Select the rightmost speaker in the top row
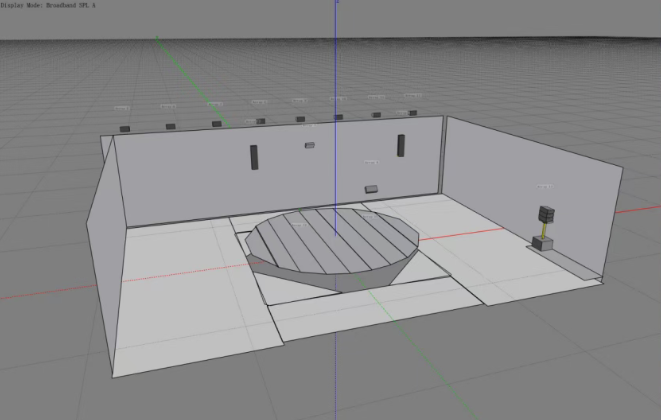 pos(411,114)
